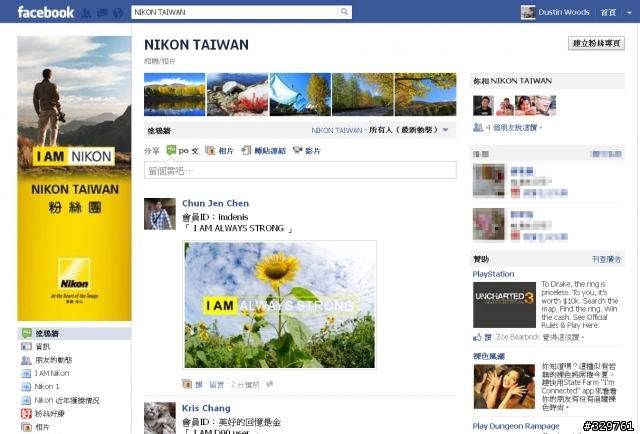The width and height of the screenshot is (640, 434).
Task: Open Chun Jen Chen's avatar
Action: pyautogui.click(x=160, y=214)
